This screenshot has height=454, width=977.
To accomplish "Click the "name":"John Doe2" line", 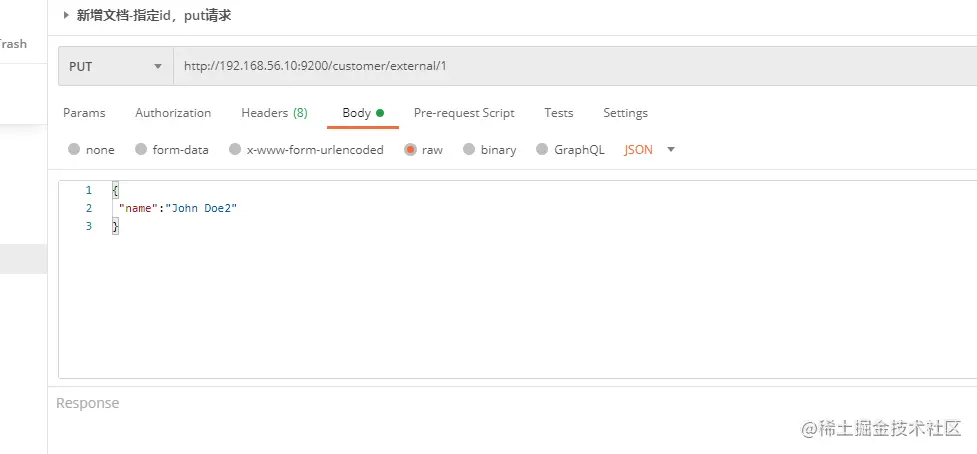I will (x=178, y=208).
